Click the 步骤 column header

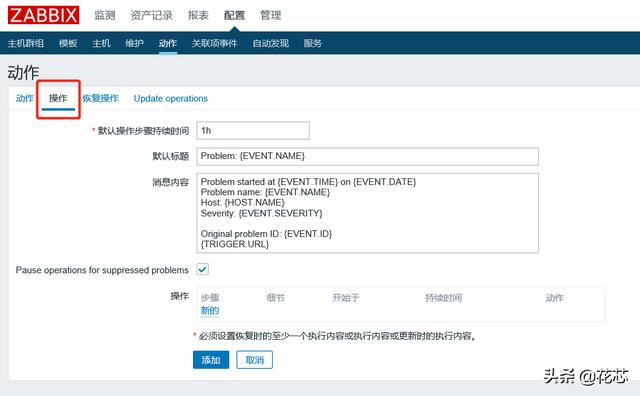[210, 298]
